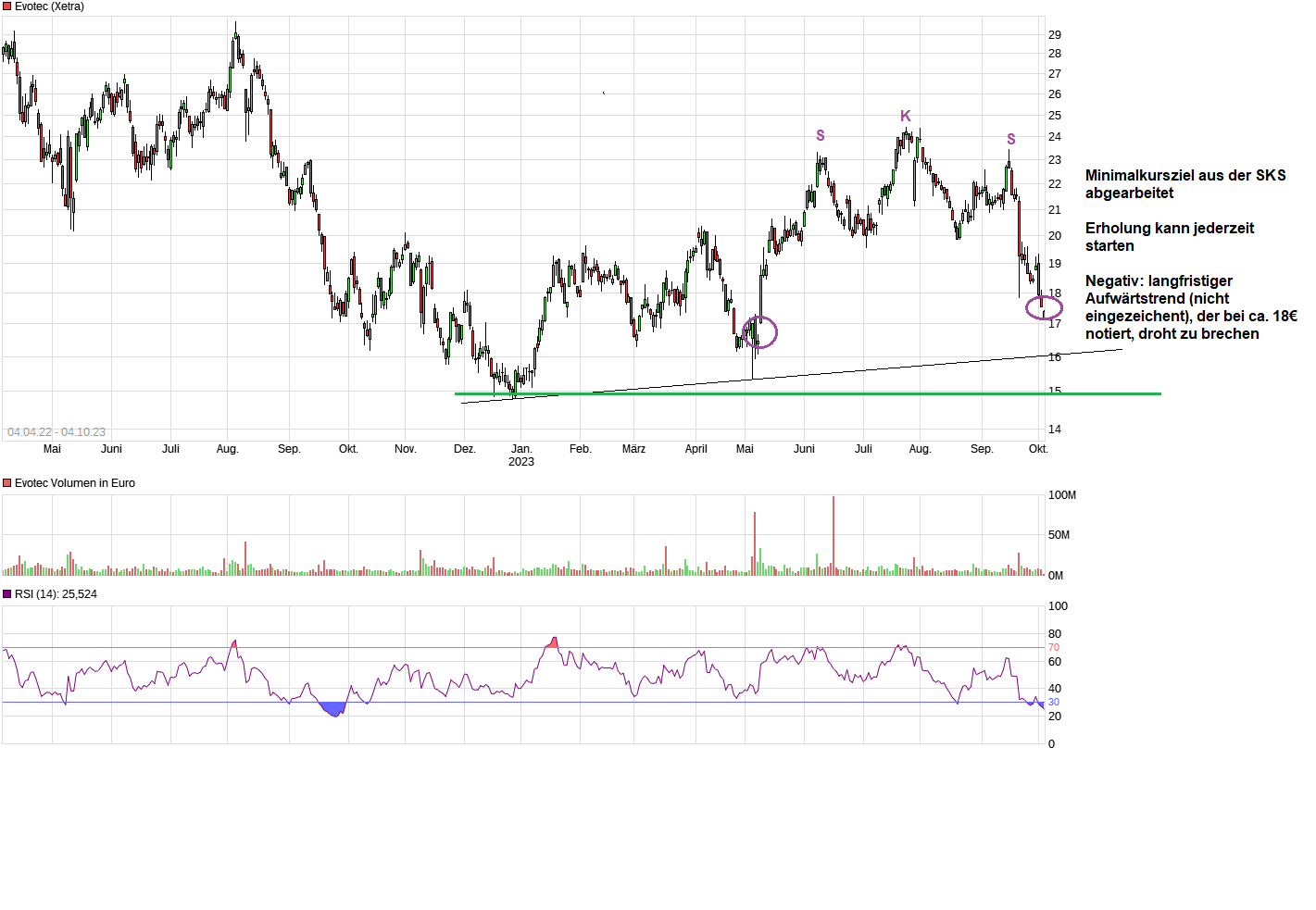Click the Nov. month label
Viewport: 1316px width, 910px height.
[x=406, y=449]
